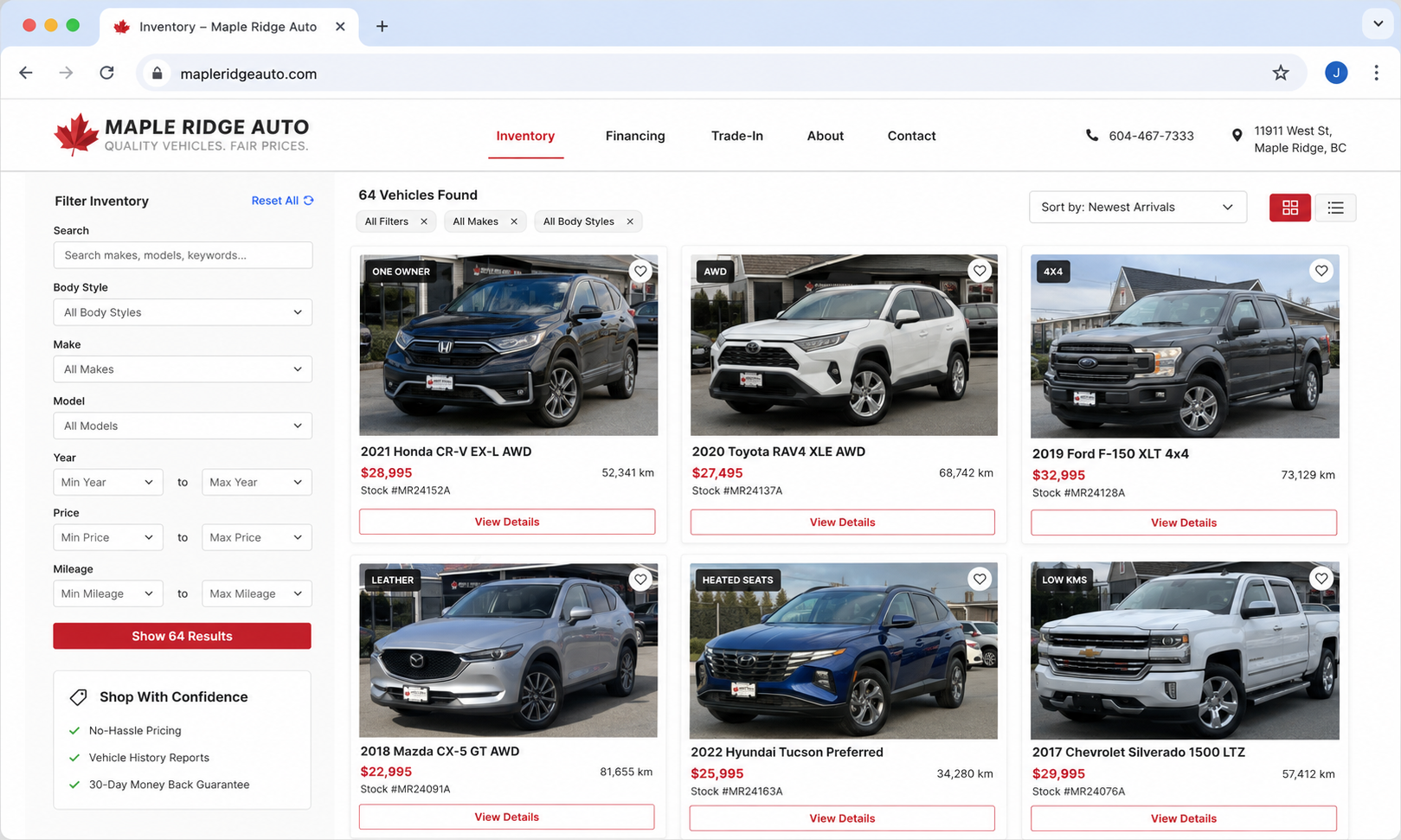This screenshot has width=1401, height=840.
Task: Click the macOS green fullscreen window button
Action: click(73, 25)
